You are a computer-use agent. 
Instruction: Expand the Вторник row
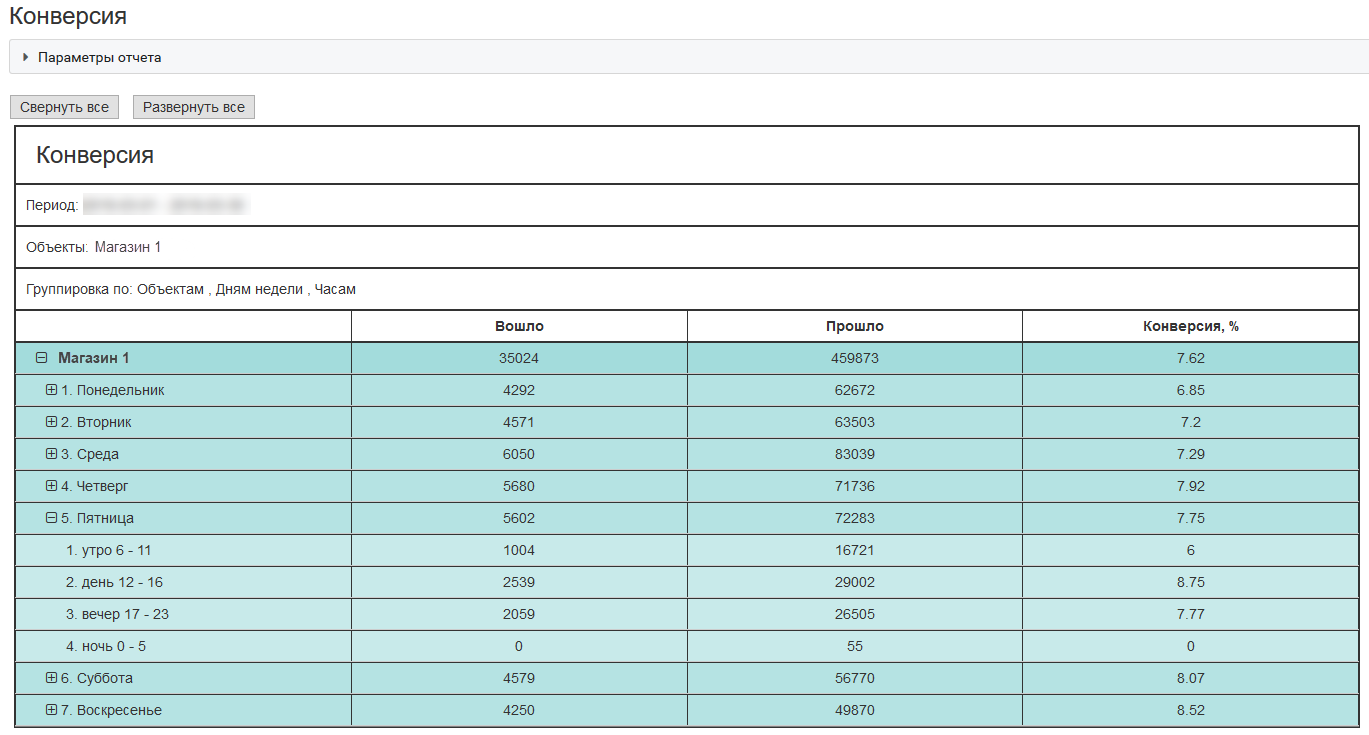click(x=51, y=422)
